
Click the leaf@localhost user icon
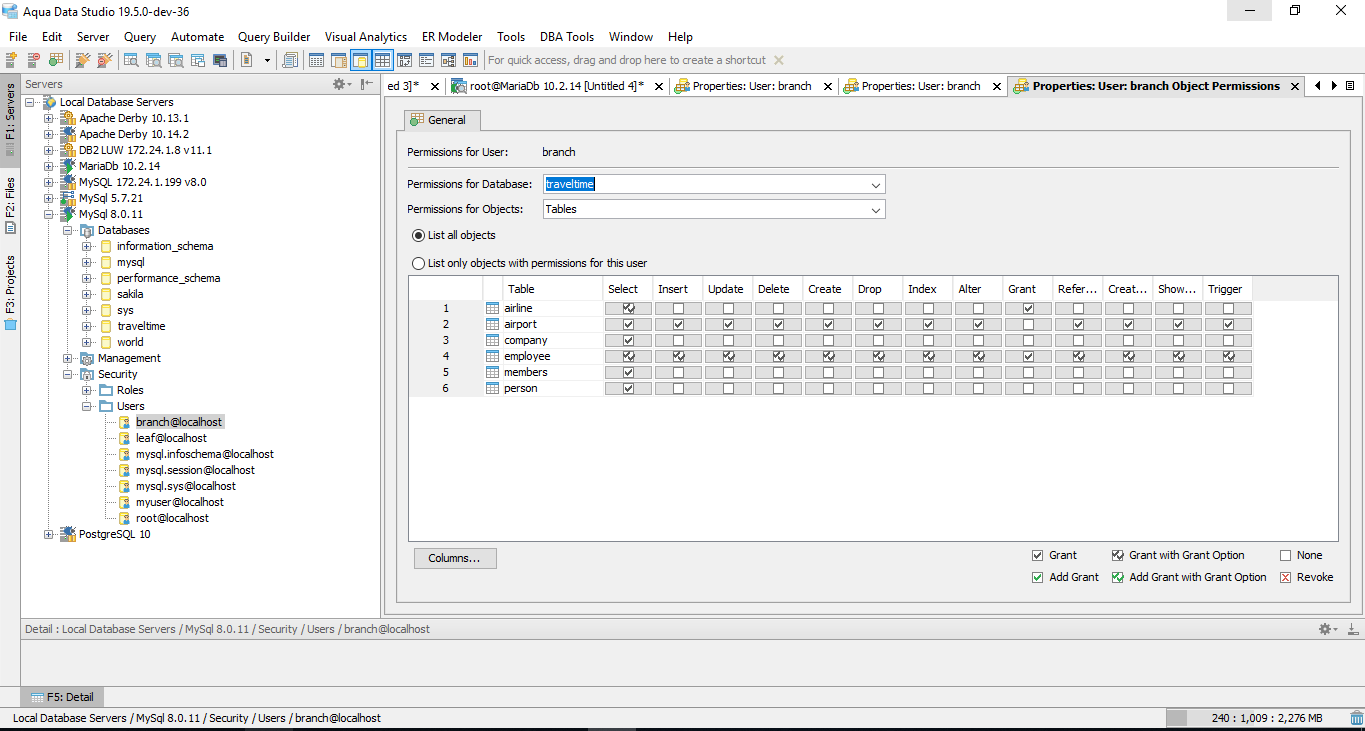pyautogui.click(x=125, y=438)
